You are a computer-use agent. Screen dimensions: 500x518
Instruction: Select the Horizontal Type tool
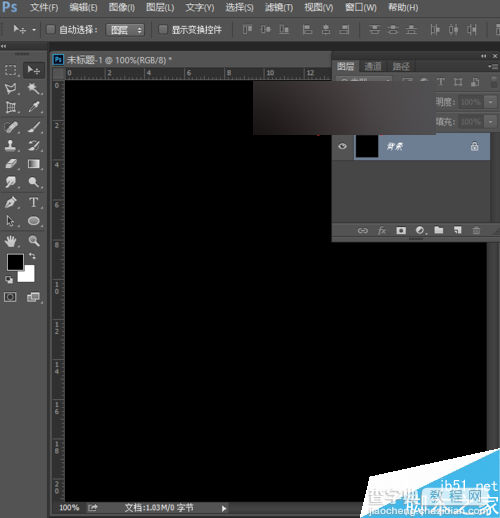coord(34,202)
